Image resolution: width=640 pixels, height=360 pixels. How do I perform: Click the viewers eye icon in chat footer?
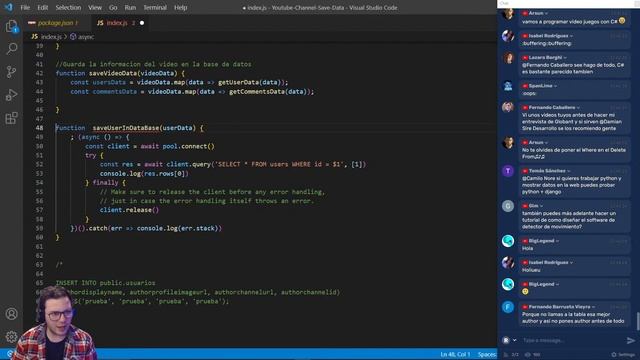click(528, 354)
